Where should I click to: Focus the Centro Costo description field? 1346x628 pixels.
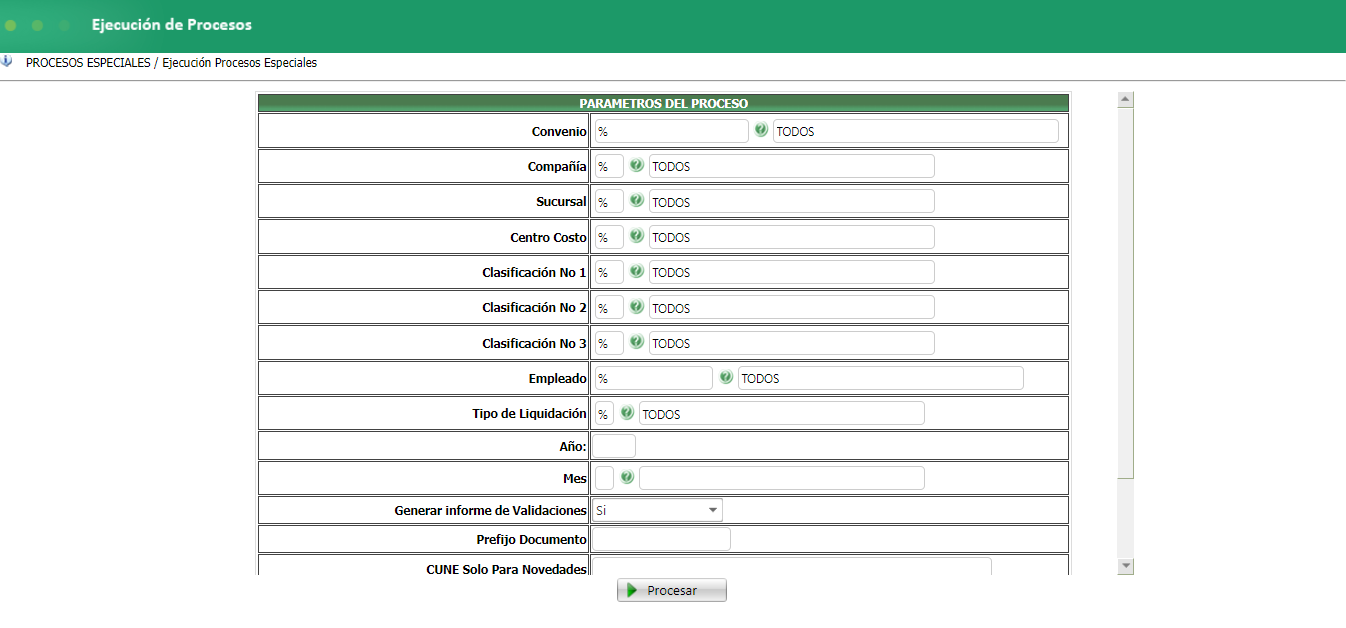tap(792, 237)
